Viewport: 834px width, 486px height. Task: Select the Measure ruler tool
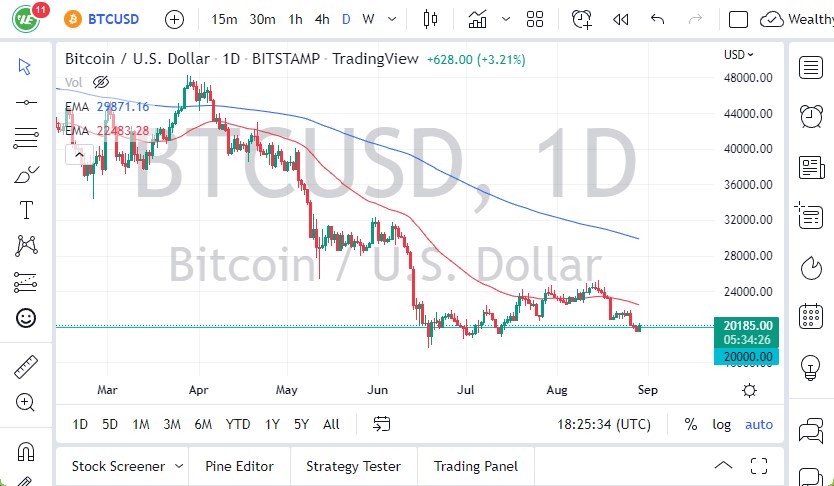[26, 367]
